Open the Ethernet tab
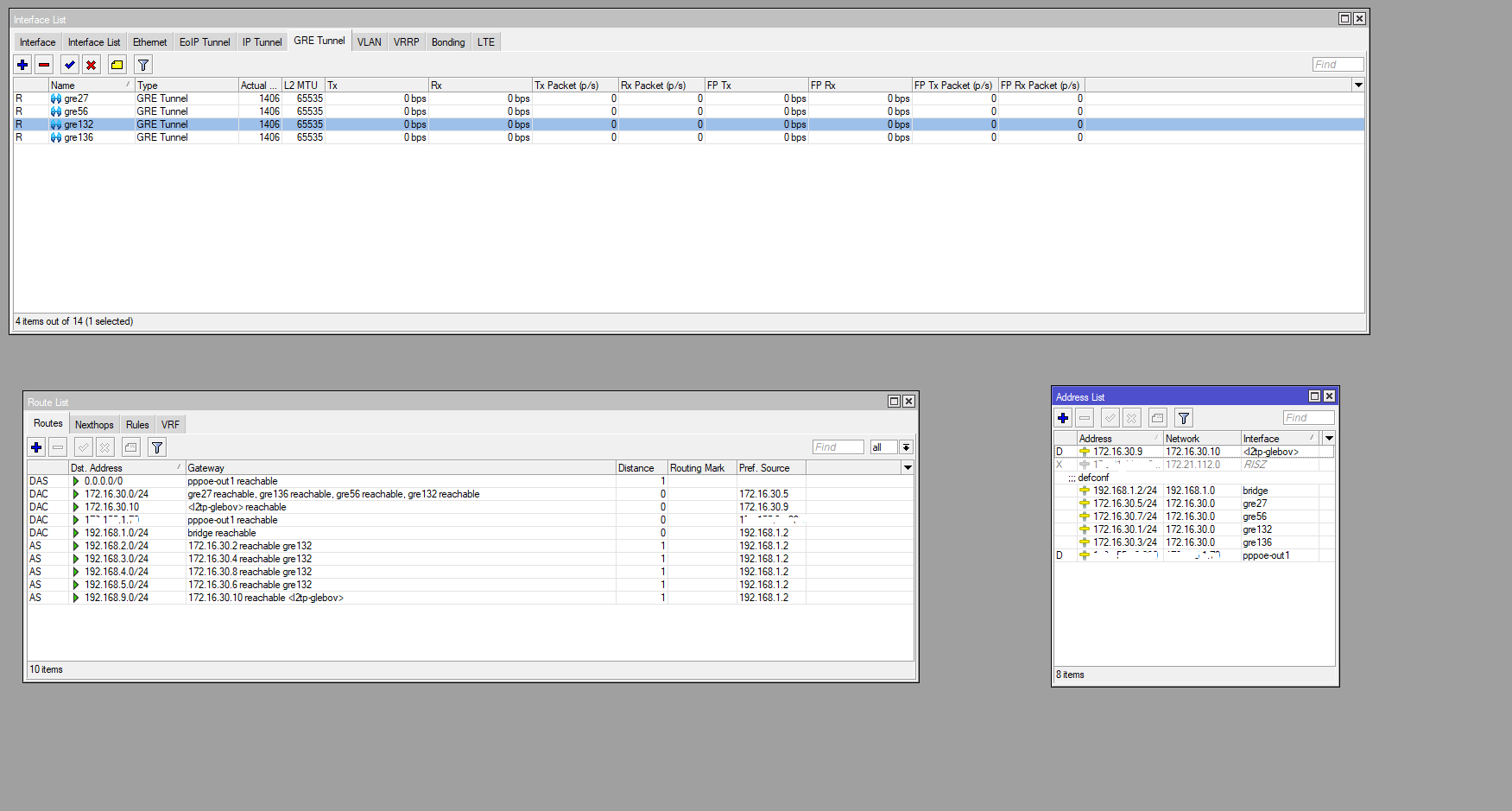Viewport: 1512px width, 811px height. (150, 41)
